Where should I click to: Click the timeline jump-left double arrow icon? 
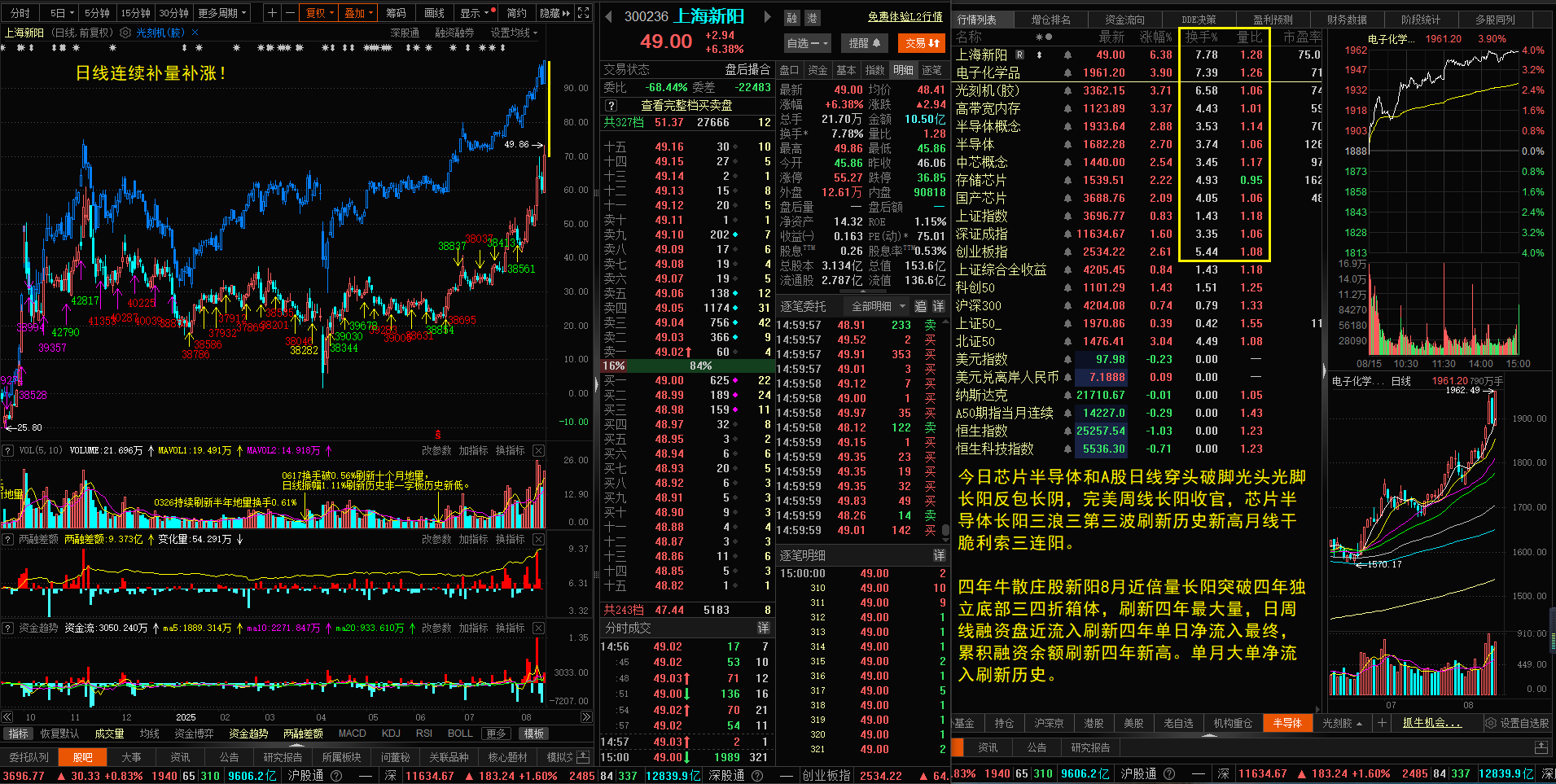7,717
